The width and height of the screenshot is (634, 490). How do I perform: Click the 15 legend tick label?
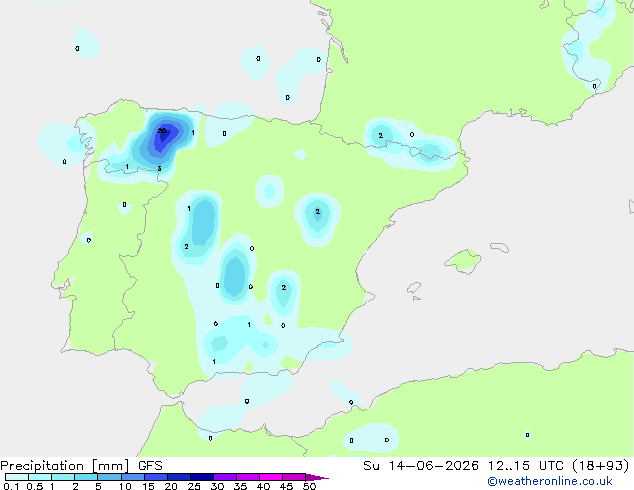pos(148,486)
